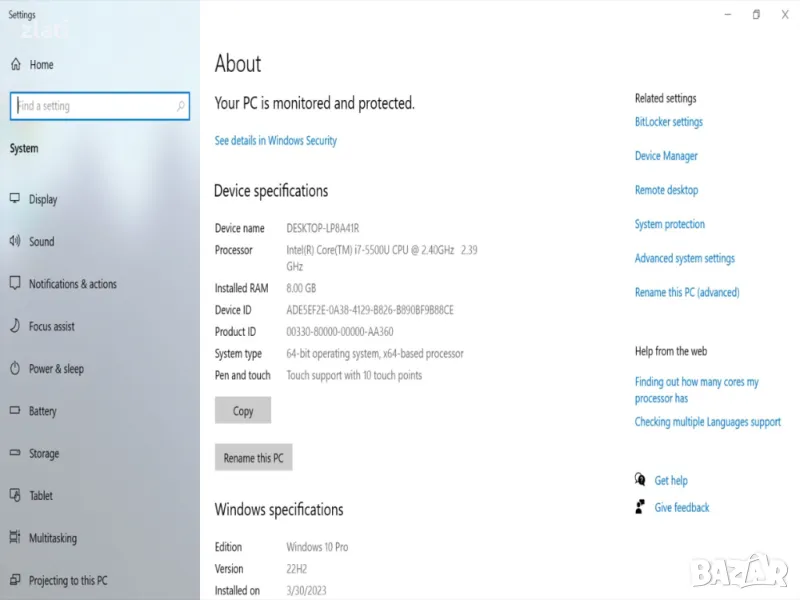Open the Tablet settings page
Viewport: 800px width, 600px height.
click(x=41, y=496)
